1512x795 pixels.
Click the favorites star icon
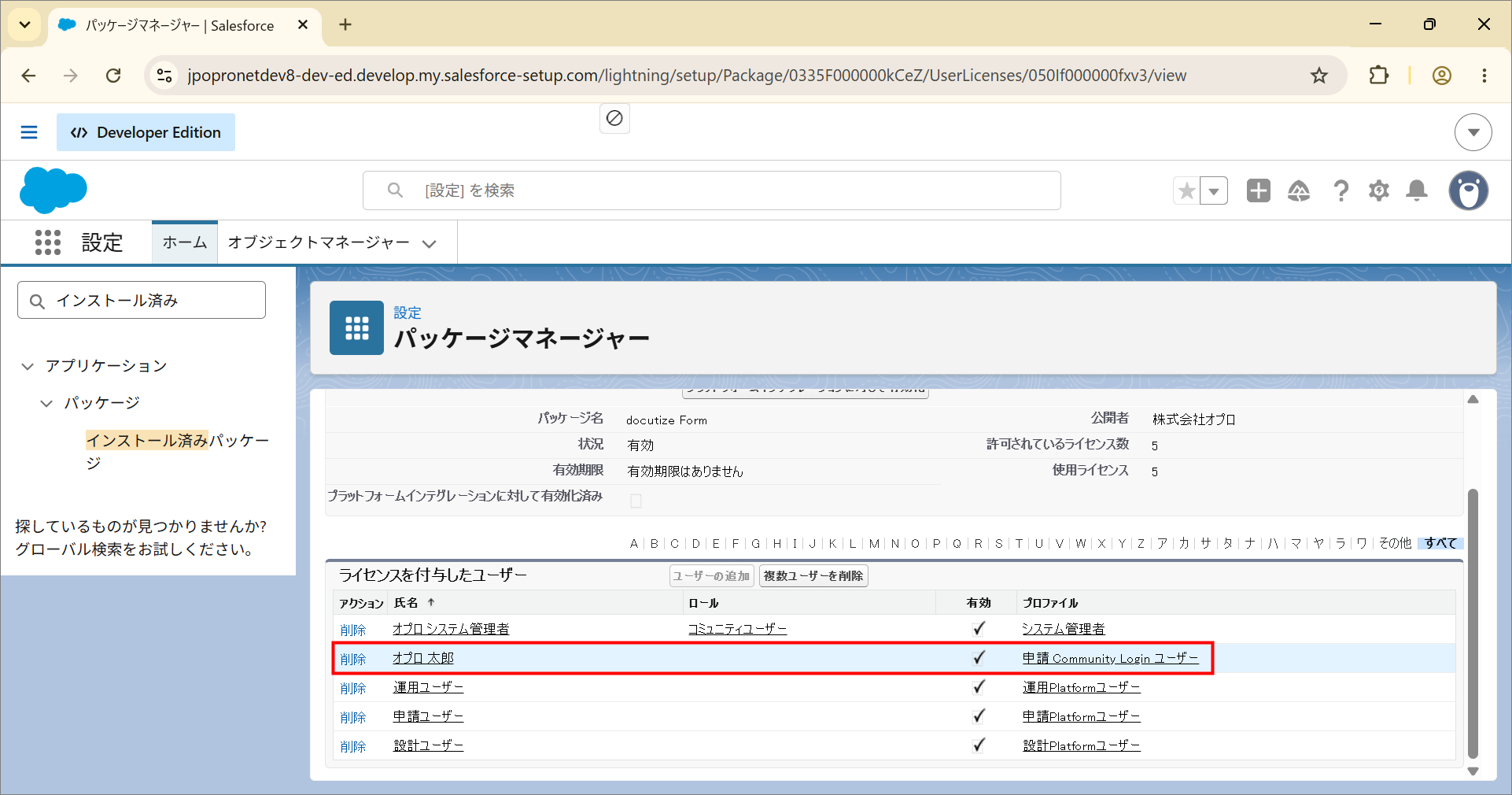[x=1186, y=190]
